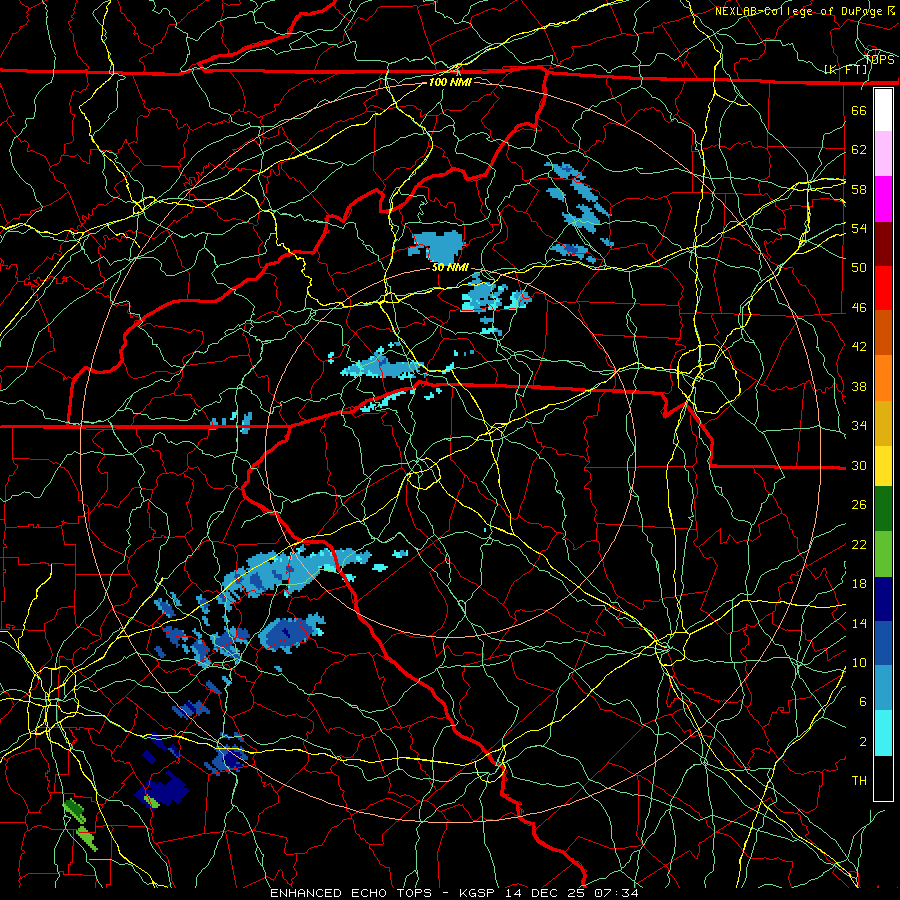Viewport: 900px width, 900px height.
Task: Click the "2" scale label
Action: pyautogui.click(x=862, y=742)
